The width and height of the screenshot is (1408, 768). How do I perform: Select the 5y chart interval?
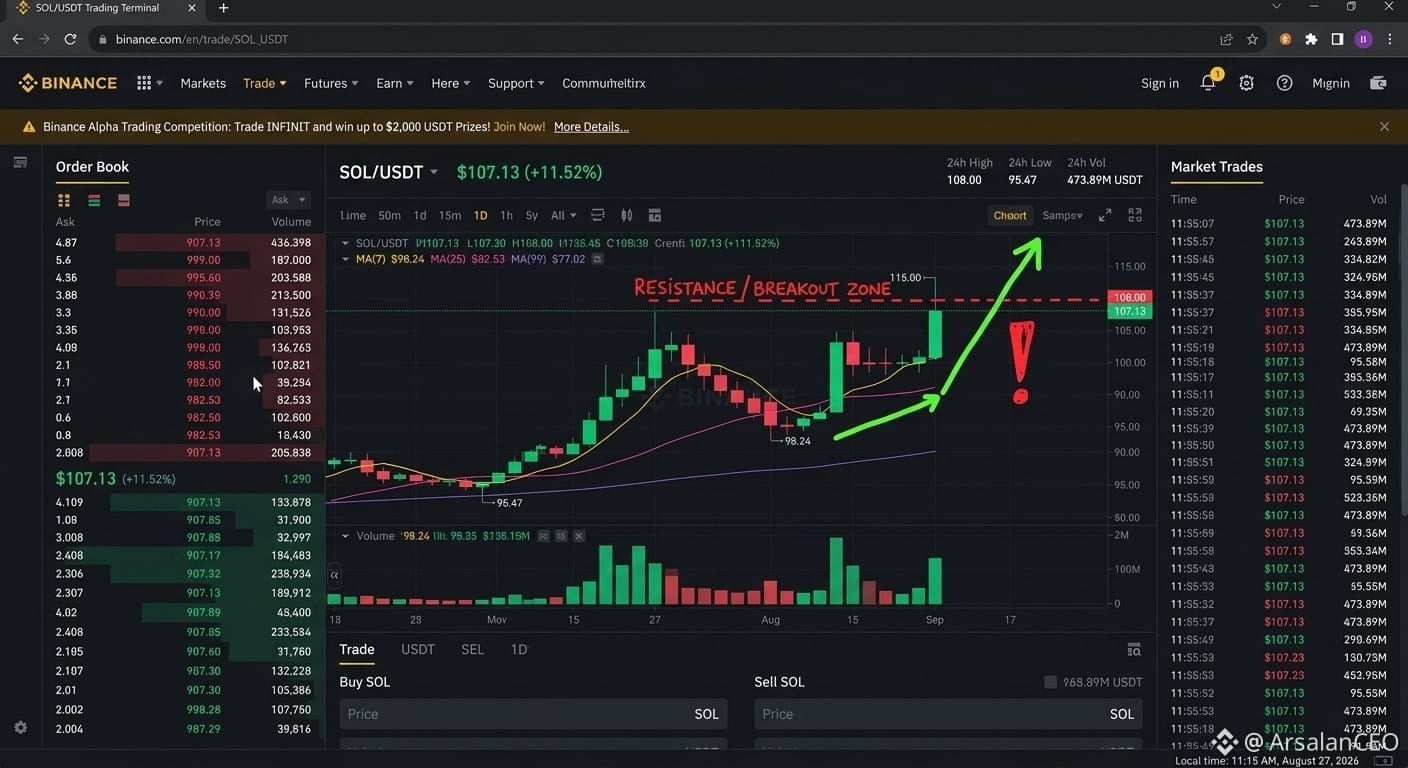(531, 215)
